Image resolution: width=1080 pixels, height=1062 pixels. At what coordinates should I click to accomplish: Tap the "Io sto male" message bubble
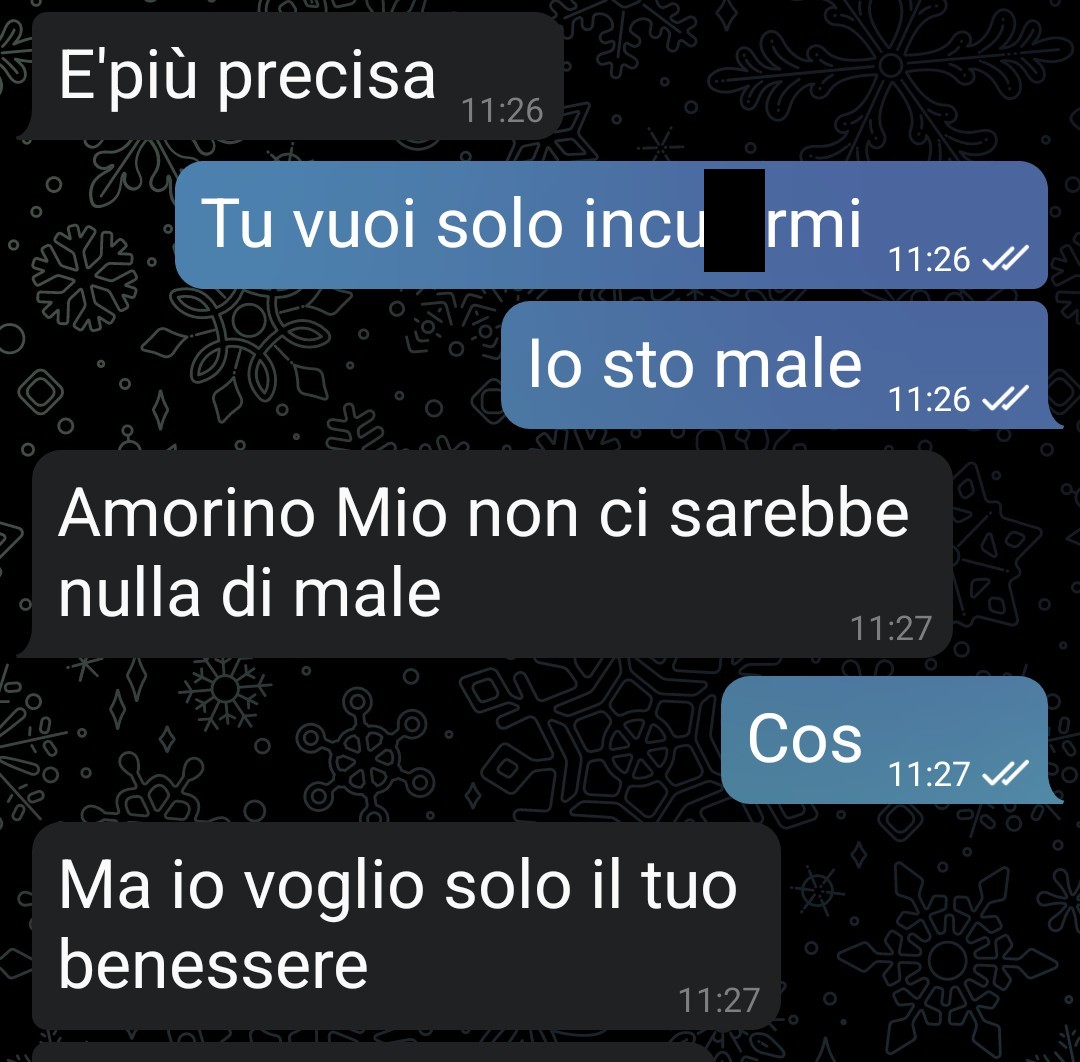pos(781,364)
